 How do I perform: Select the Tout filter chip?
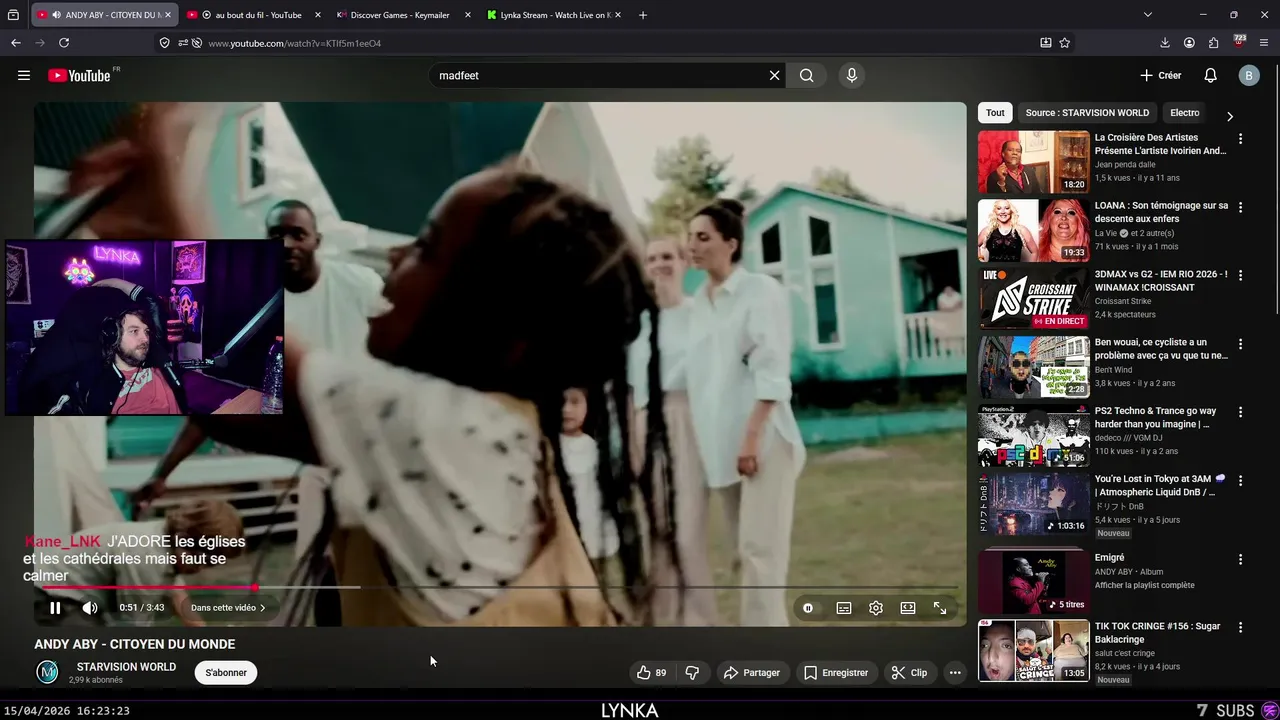[995, 113]
